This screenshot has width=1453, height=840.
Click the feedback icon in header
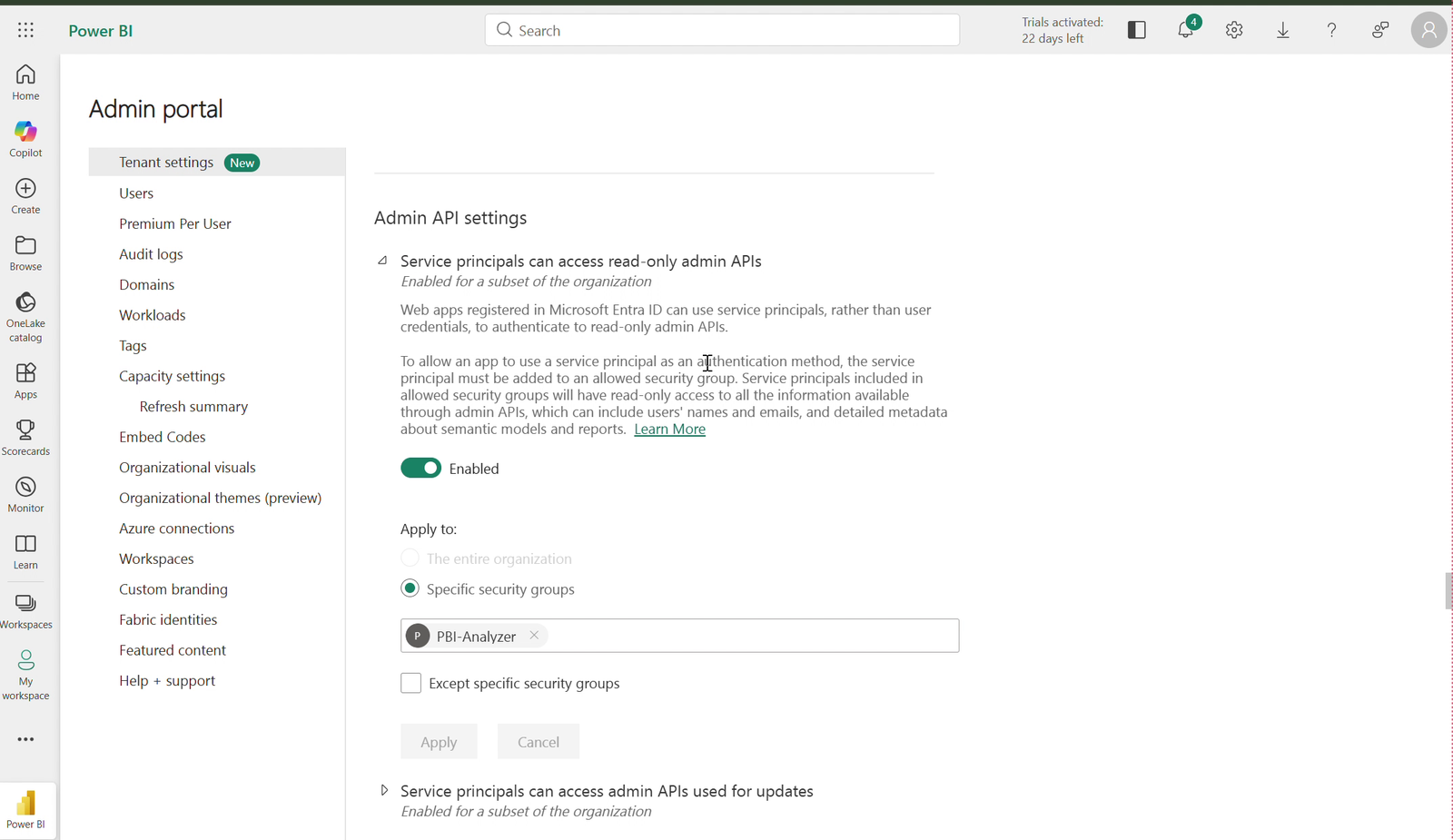pos(1380,30)
